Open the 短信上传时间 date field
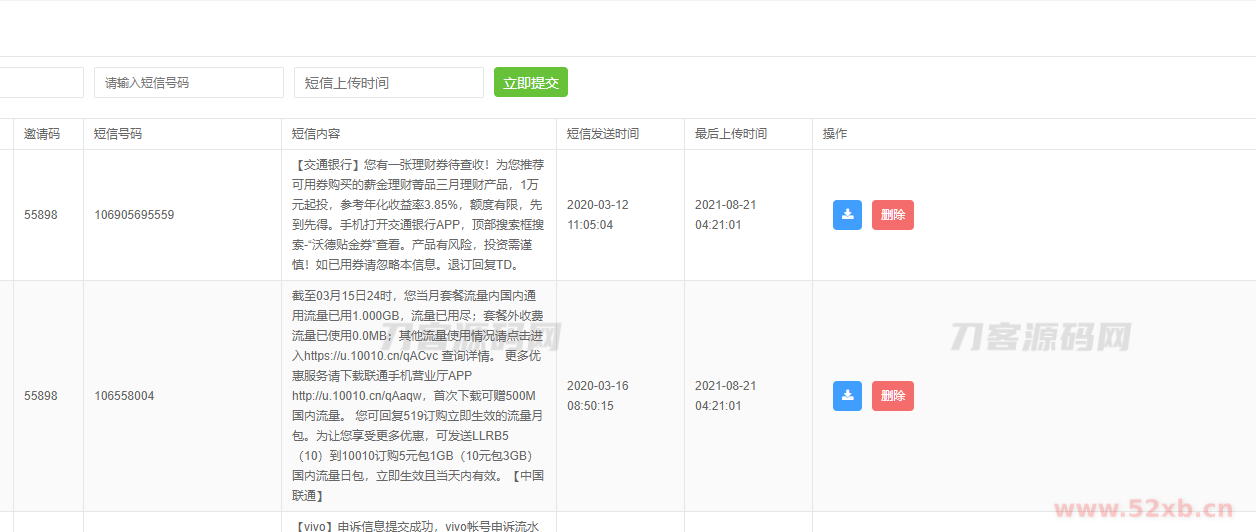 click(388, 83)
